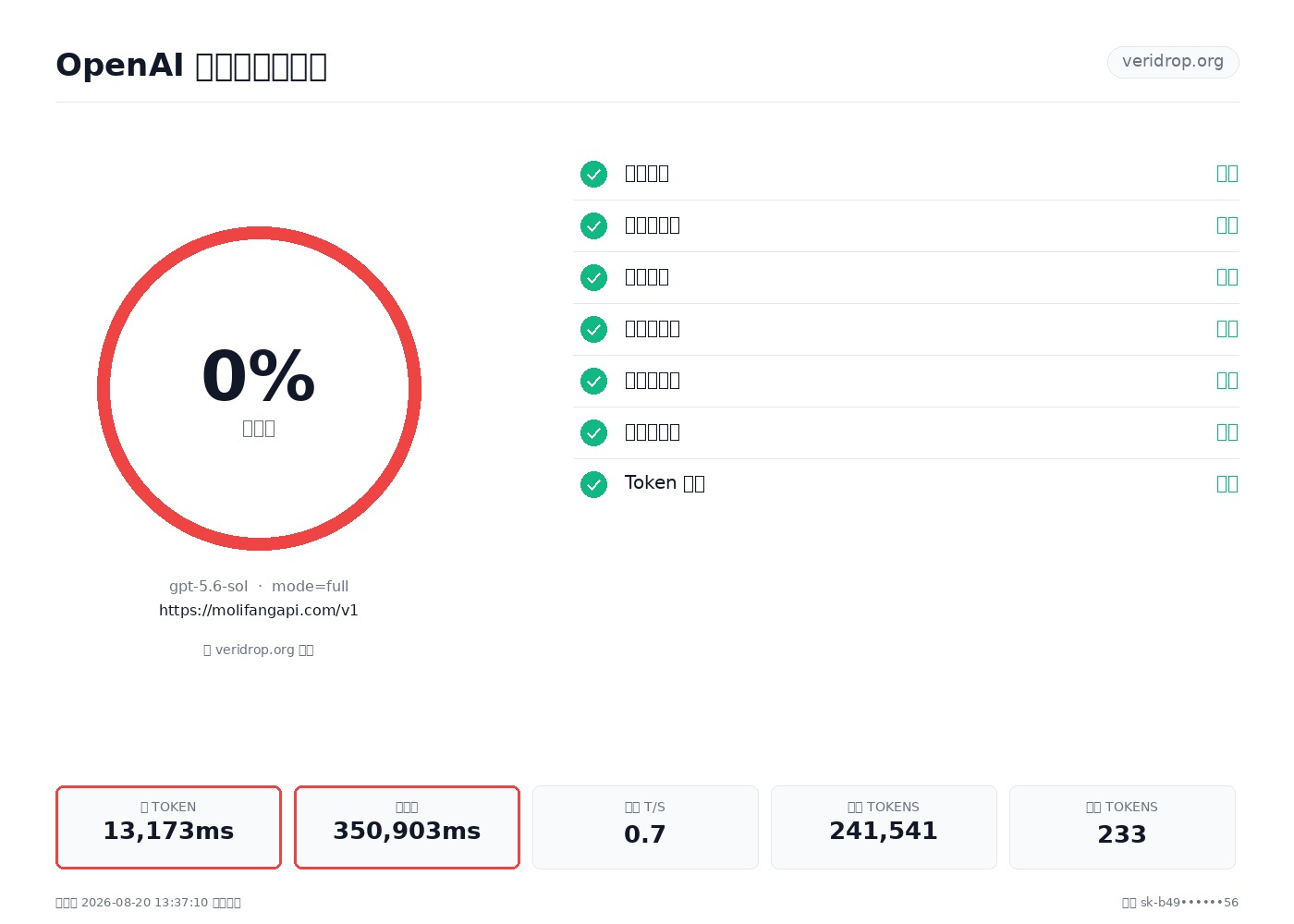The image size is (1294, 924).
Task: Select the 241,541 TOKENS stat card
Action: click(x=884, y=827)
